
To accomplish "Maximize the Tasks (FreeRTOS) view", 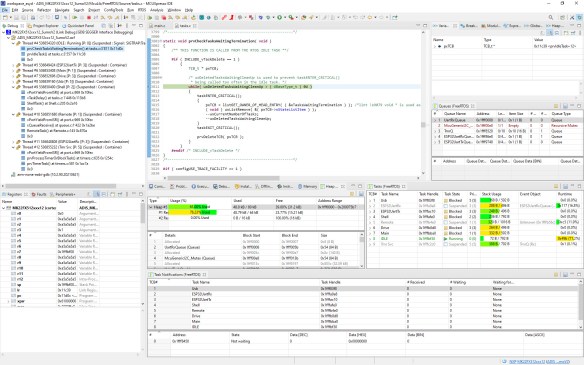I will [x=579, y=186].
